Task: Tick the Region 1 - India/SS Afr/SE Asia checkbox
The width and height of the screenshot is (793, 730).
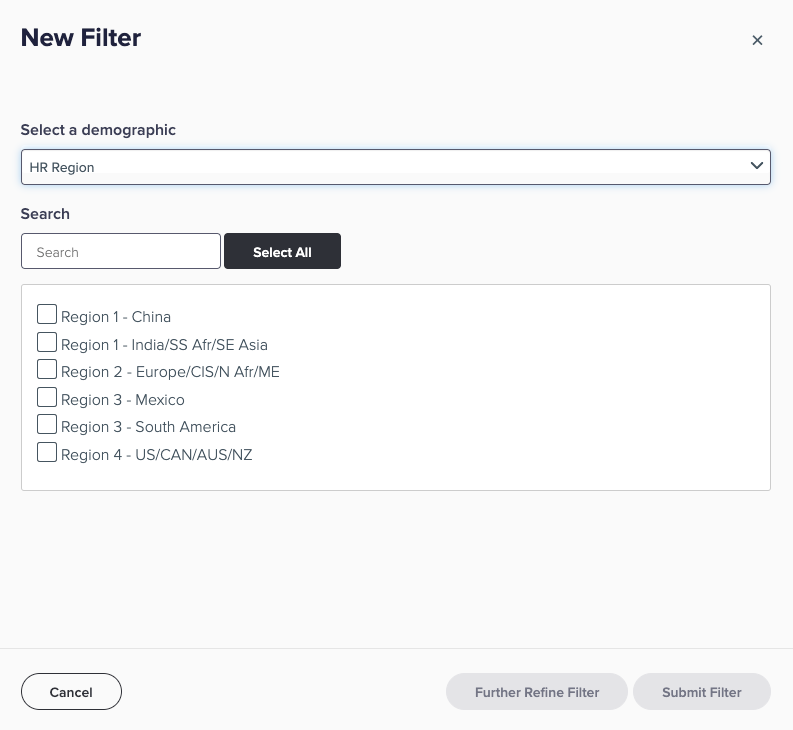Action: (x=47, y=342)
